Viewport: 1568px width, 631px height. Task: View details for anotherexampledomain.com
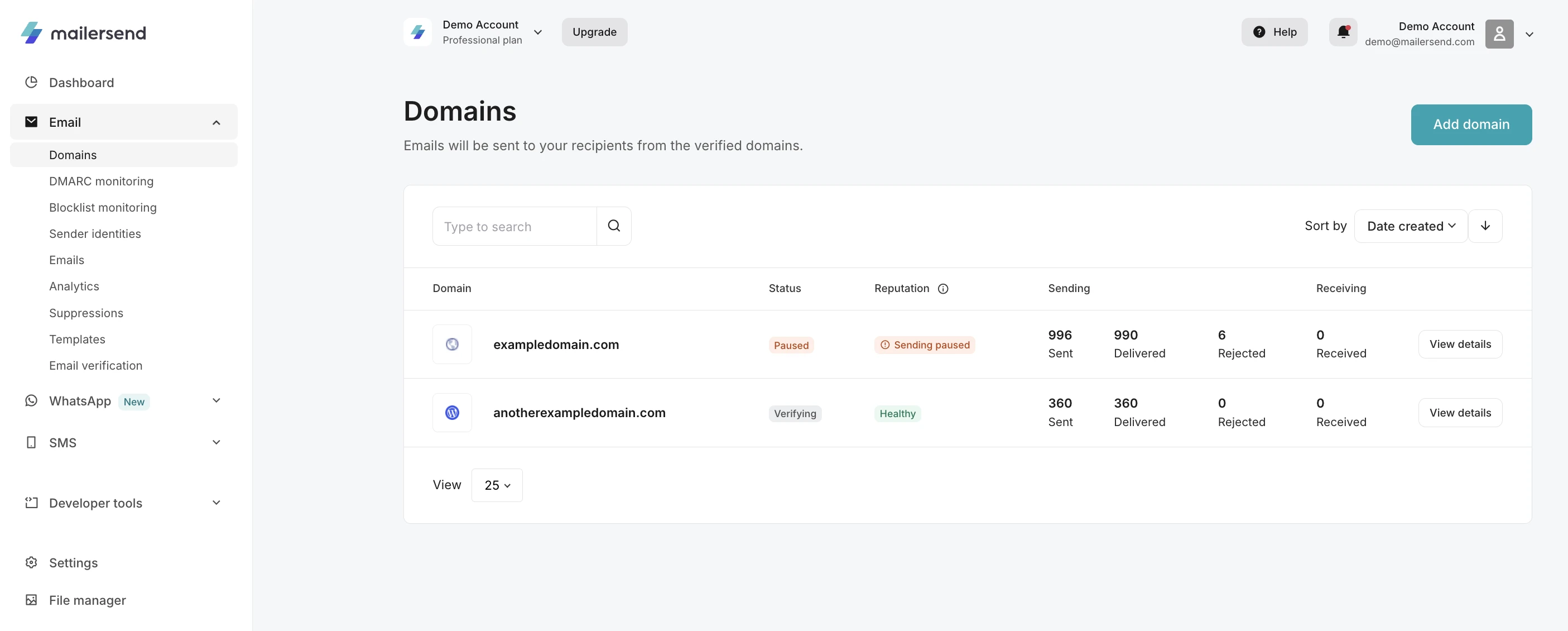pos(1460,412)
